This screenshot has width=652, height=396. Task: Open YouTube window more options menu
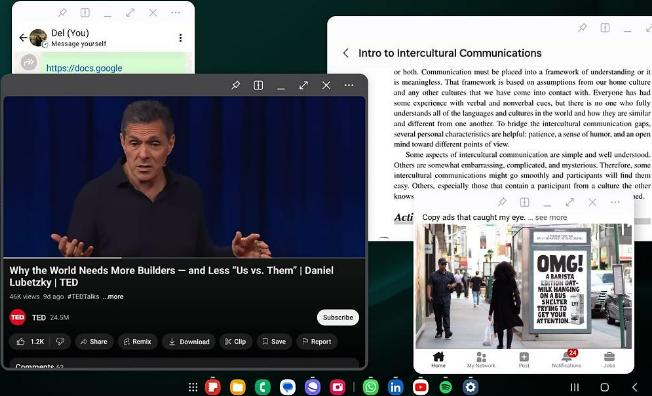(349, 85)
